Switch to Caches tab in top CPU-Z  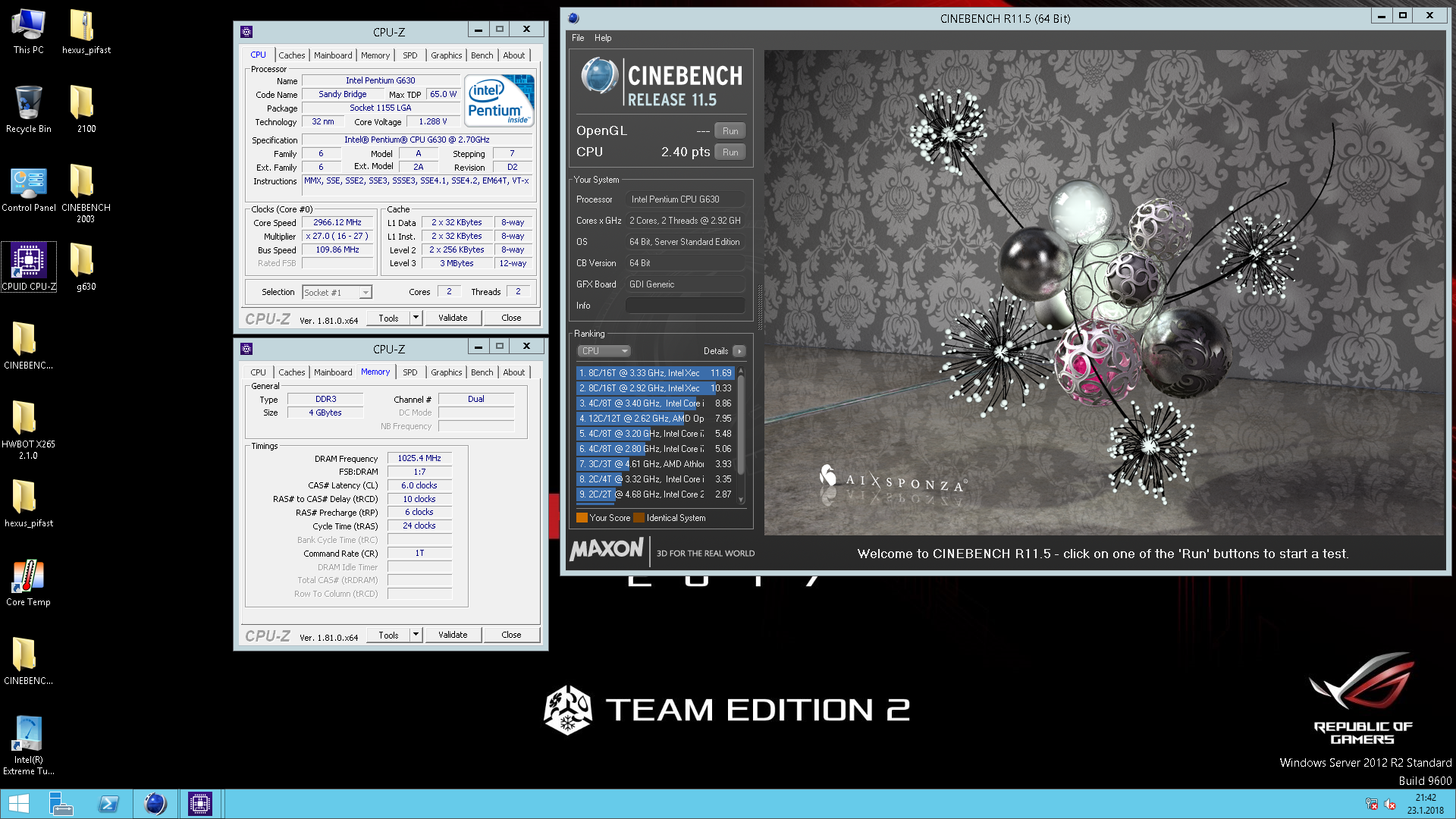point(291,55)
